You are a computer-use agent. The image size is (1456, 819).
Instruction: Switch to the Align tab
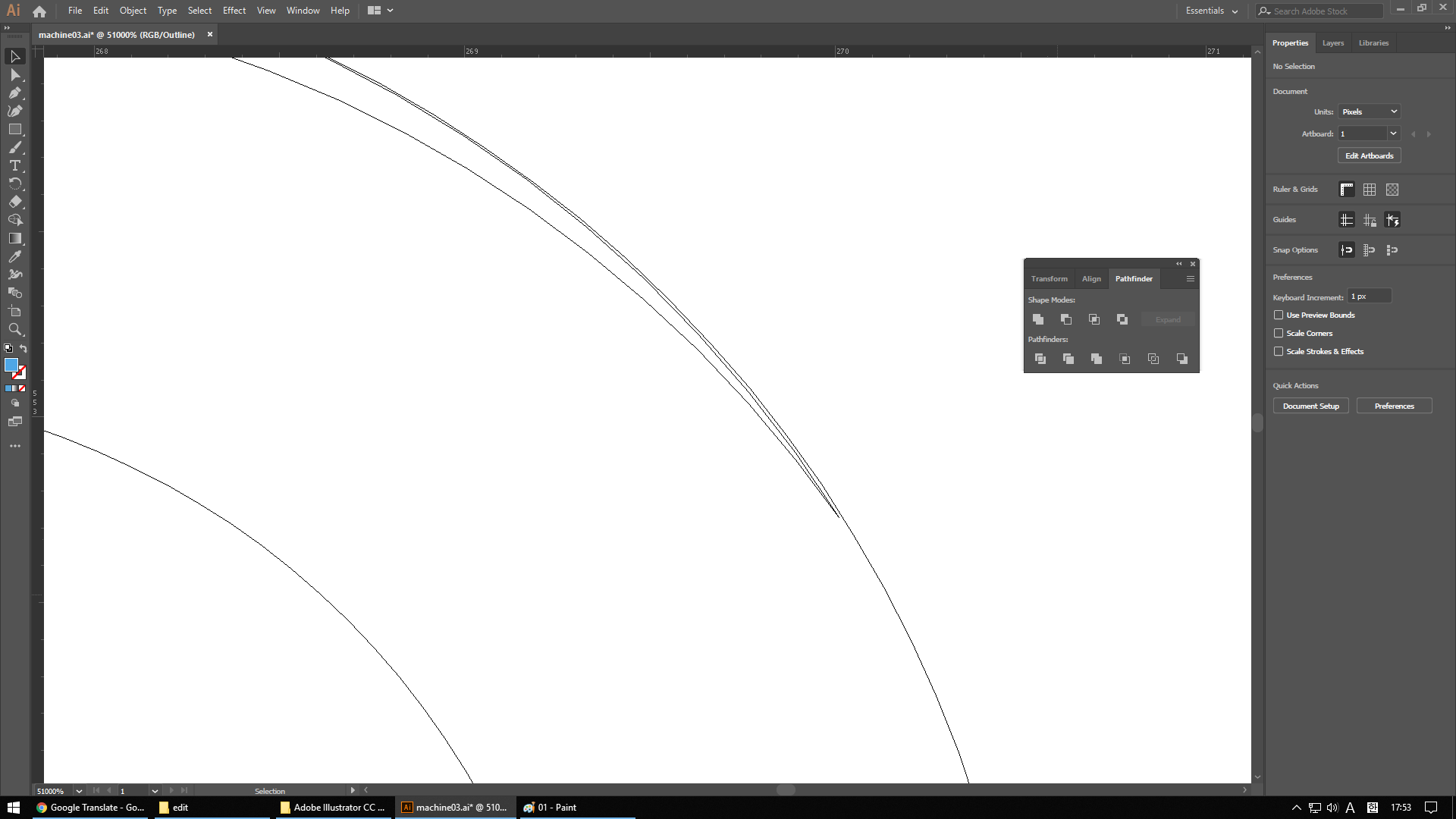coord(1090,278)
